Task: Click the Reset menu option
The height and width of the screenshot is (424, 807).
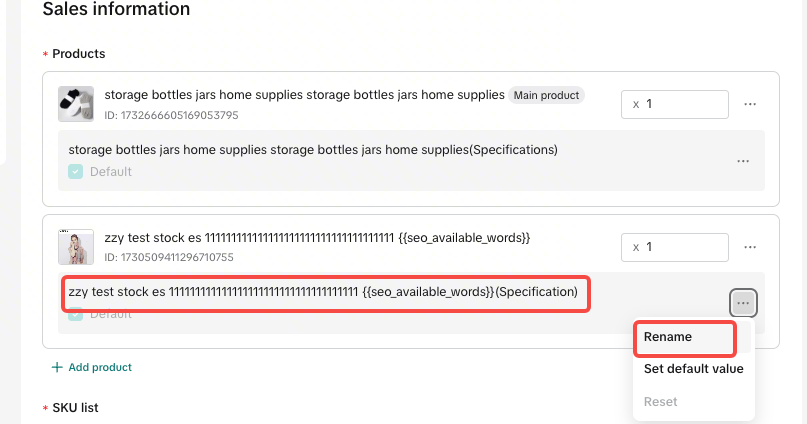Action: pos(660,402)
